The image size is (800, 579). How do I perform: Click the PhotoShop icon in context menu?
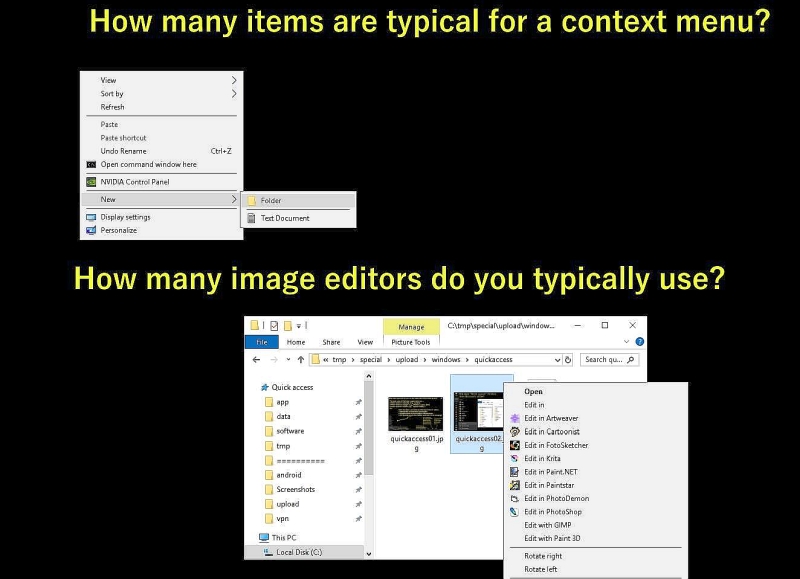(x=515, y=512)
